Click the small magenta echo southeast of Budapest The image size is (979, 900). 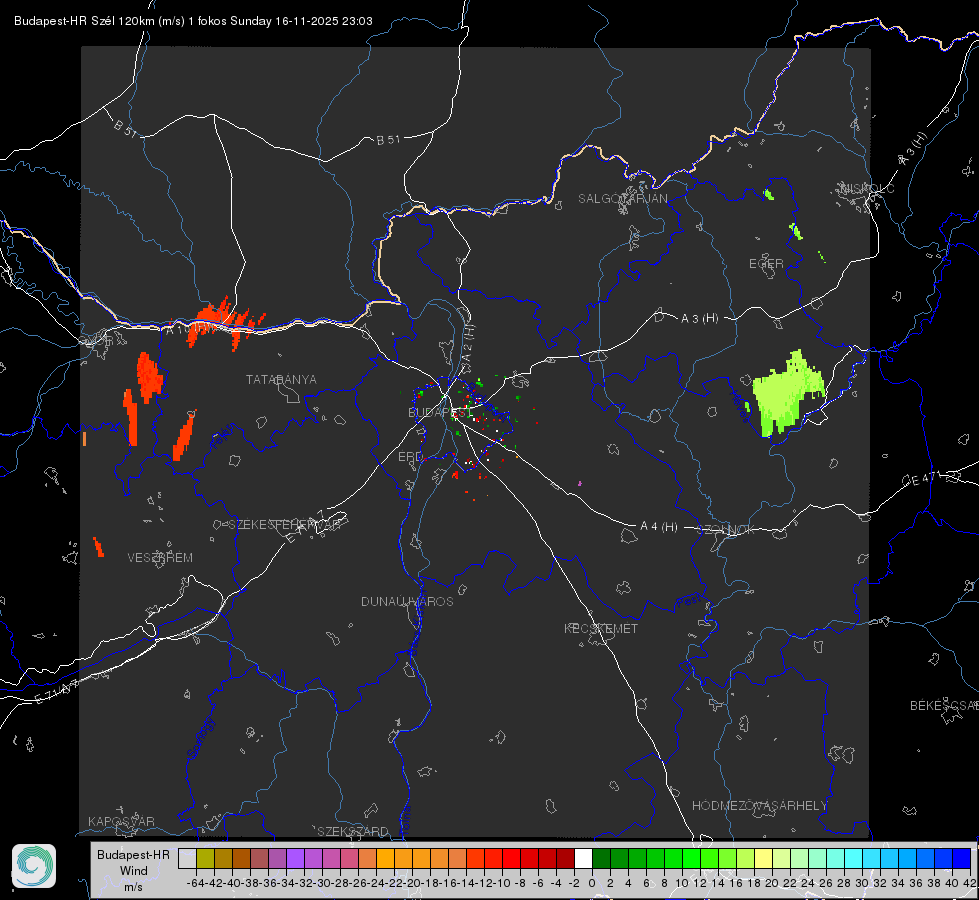pyautogui.click(x=580, y=483)
